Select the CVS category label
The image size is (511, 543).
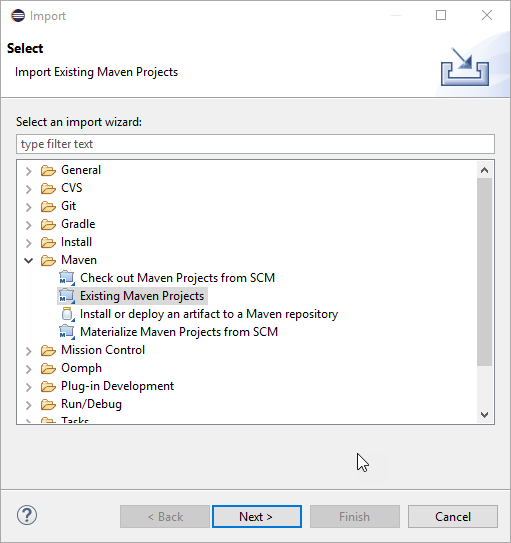coord(72,188)
